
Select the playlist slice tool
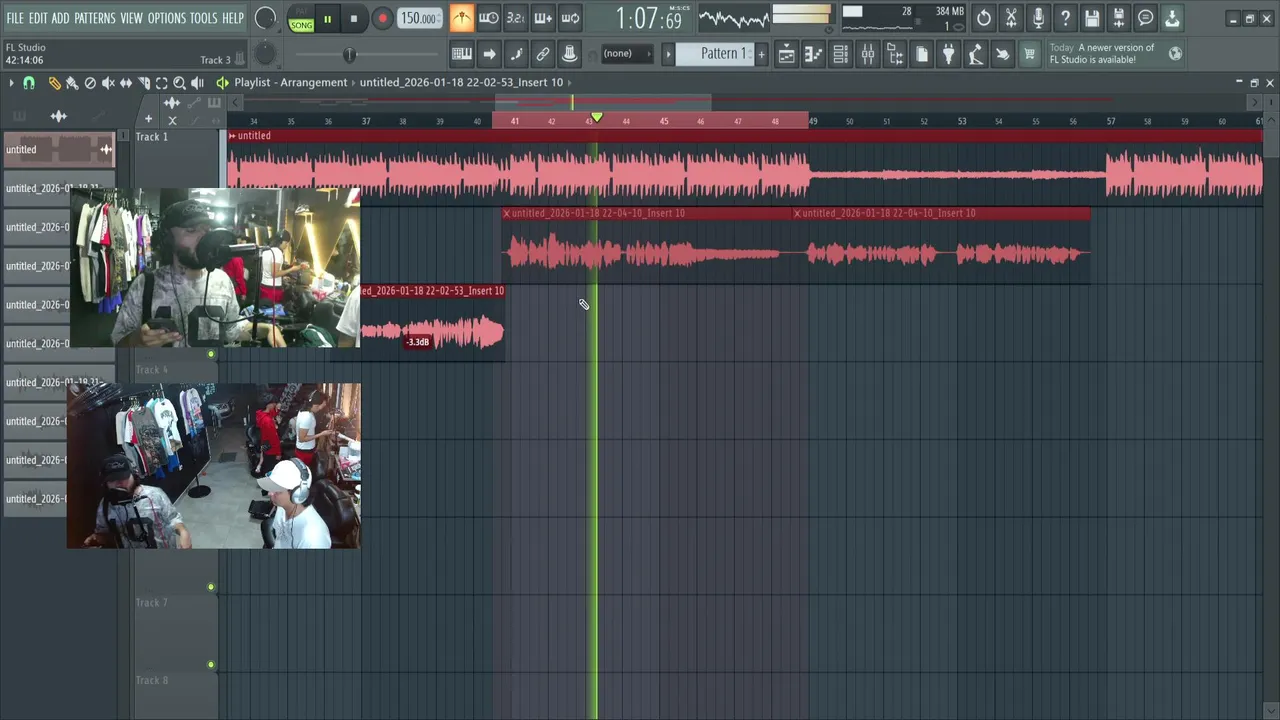tap(144, 83)
